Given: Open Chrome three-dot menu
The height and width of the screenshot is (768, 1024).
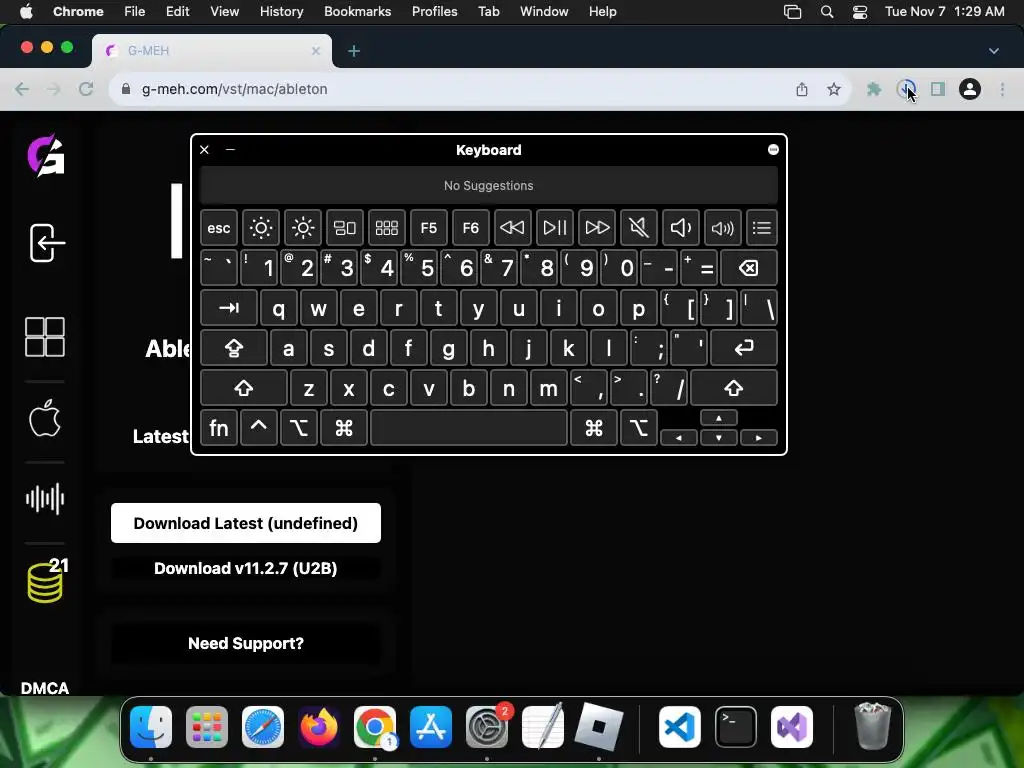Looking at the screenshot, I should [x=1002, y=89].
